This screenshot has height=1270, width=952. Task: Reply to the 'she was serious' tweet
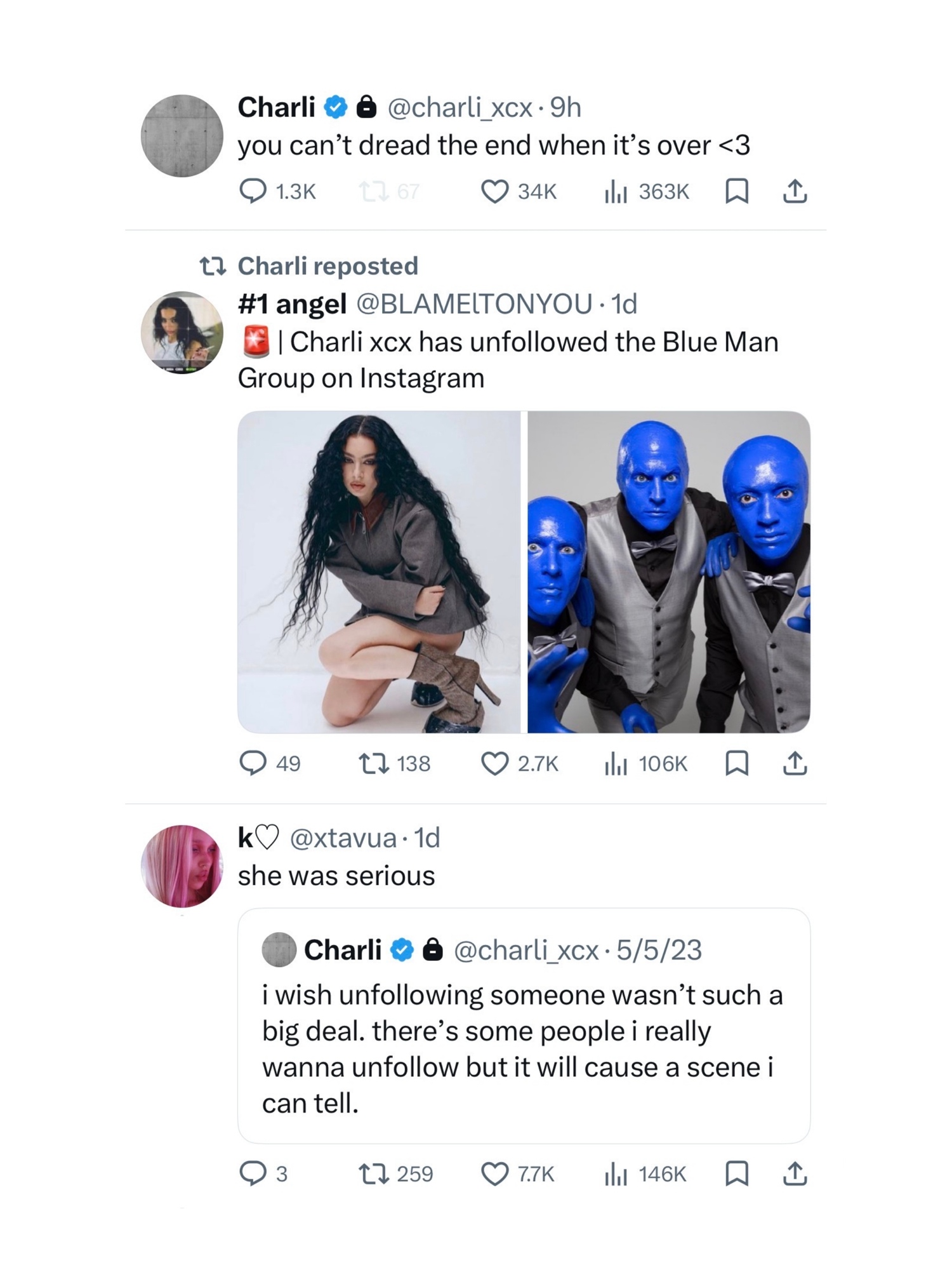tap(253, 1173)
